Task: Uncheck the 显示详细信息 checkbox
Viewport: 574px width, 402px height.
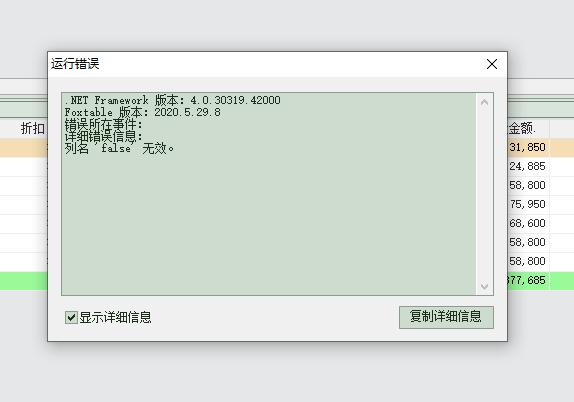Action: point(71,317)
